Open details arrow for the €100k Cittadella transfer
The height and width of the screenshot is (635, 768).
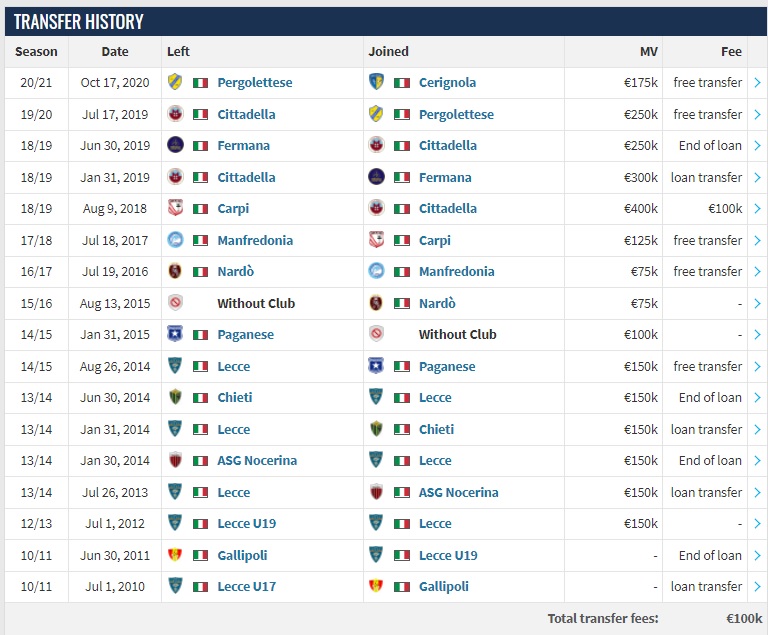click(757, 208)
